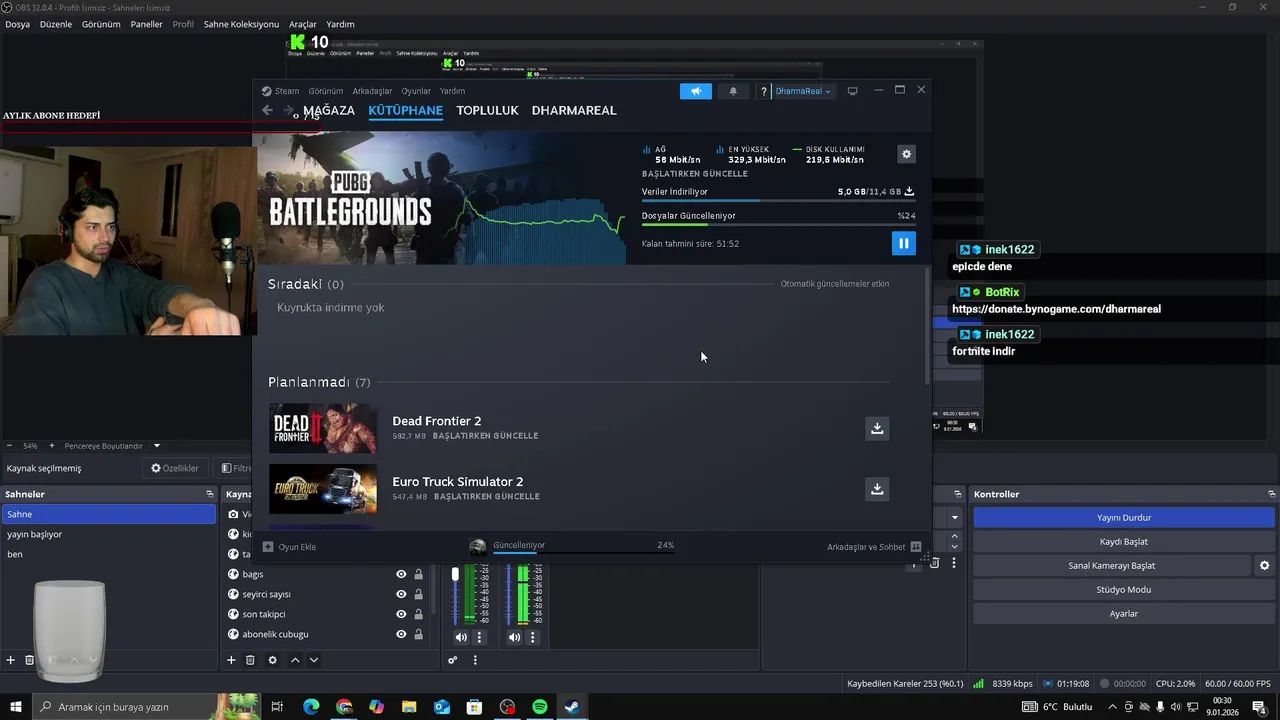Pause the PUBG download in Steam
Viewport: 1280px width, 720px height.
coord(903,243)
